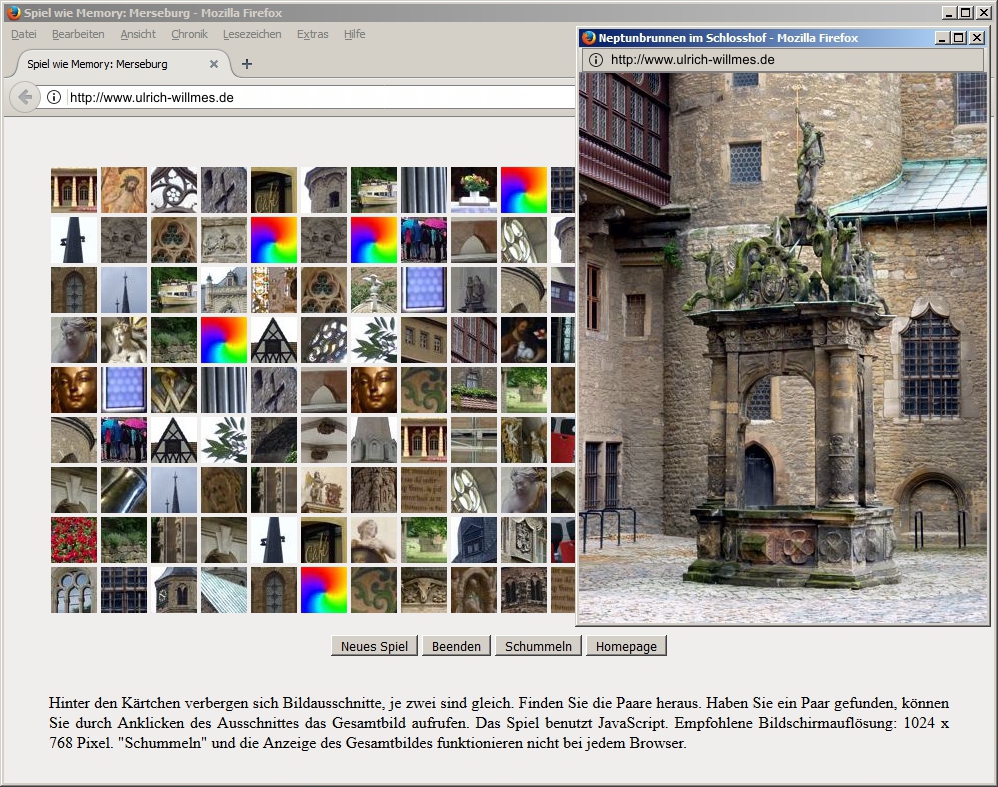Open the Datei menu

pos(24,34)
